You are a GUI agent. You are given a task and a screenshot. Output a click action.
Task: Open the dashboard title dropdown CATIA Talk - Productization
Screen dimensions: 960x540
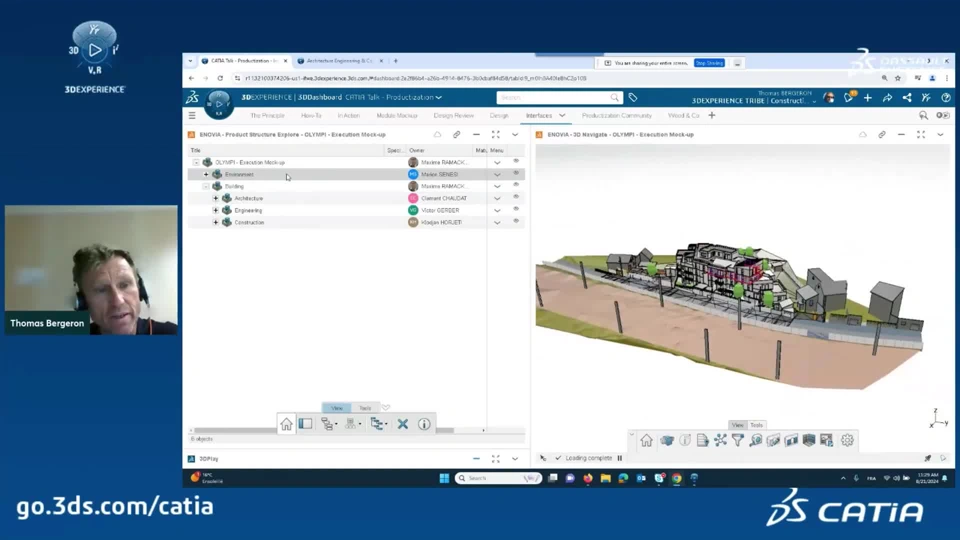click(438, 97)
